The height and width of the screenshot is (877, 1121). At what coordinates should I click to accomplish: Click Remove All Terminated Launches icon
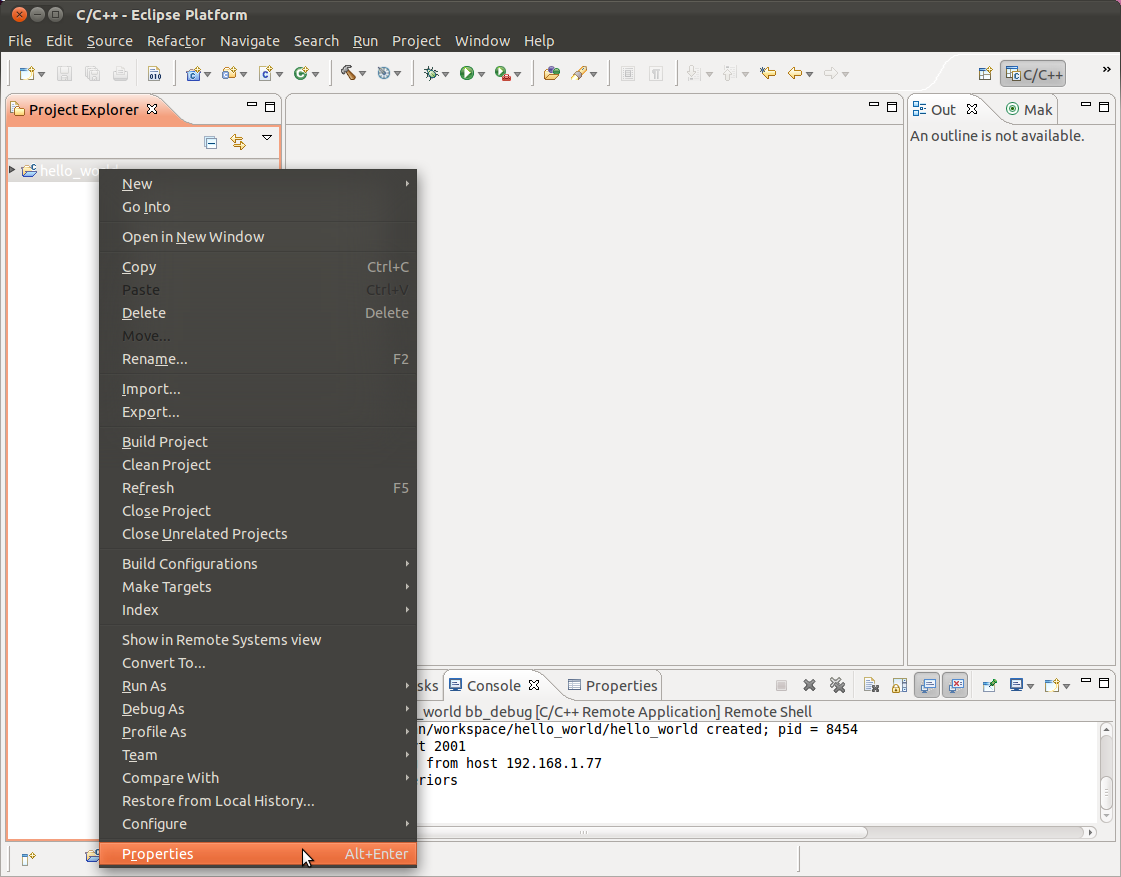click(x=837, y=685)
